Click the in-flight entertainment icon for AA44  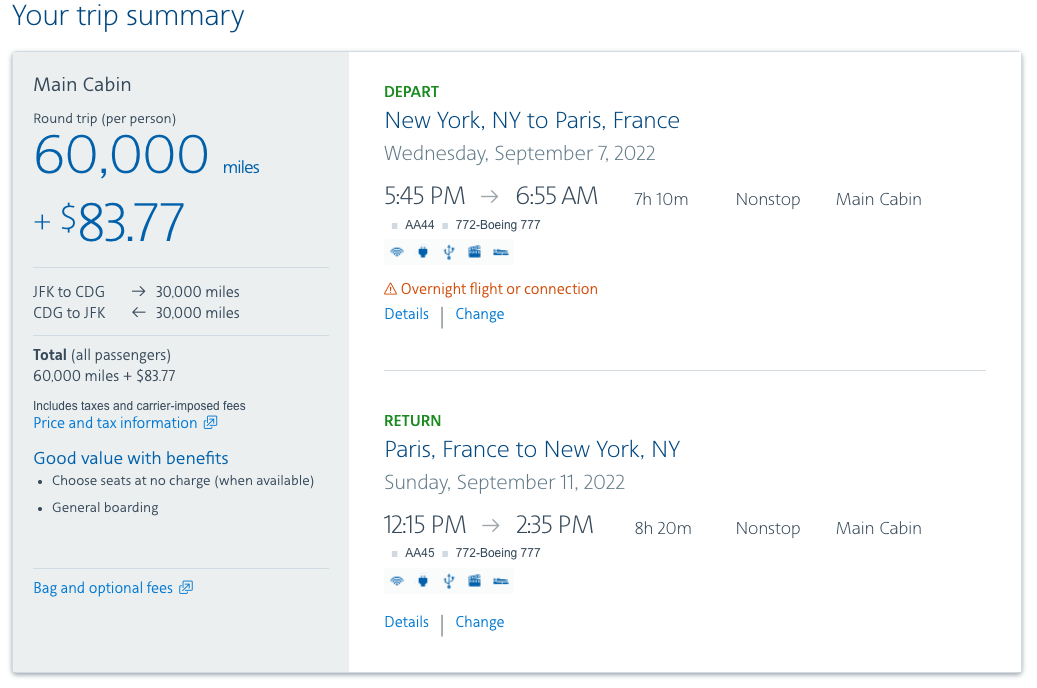[x=475, y=252]
